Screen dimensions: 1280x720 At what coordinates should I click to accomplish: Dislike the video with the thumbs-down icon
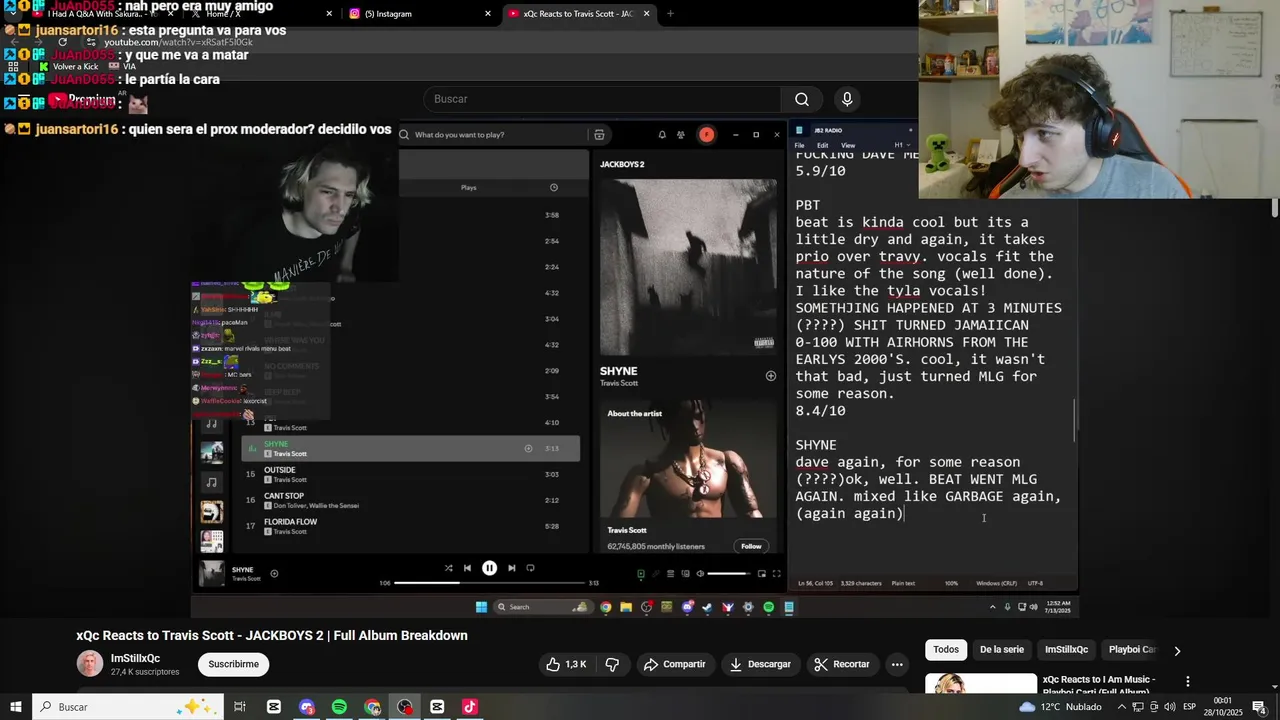tap(612, 664)
